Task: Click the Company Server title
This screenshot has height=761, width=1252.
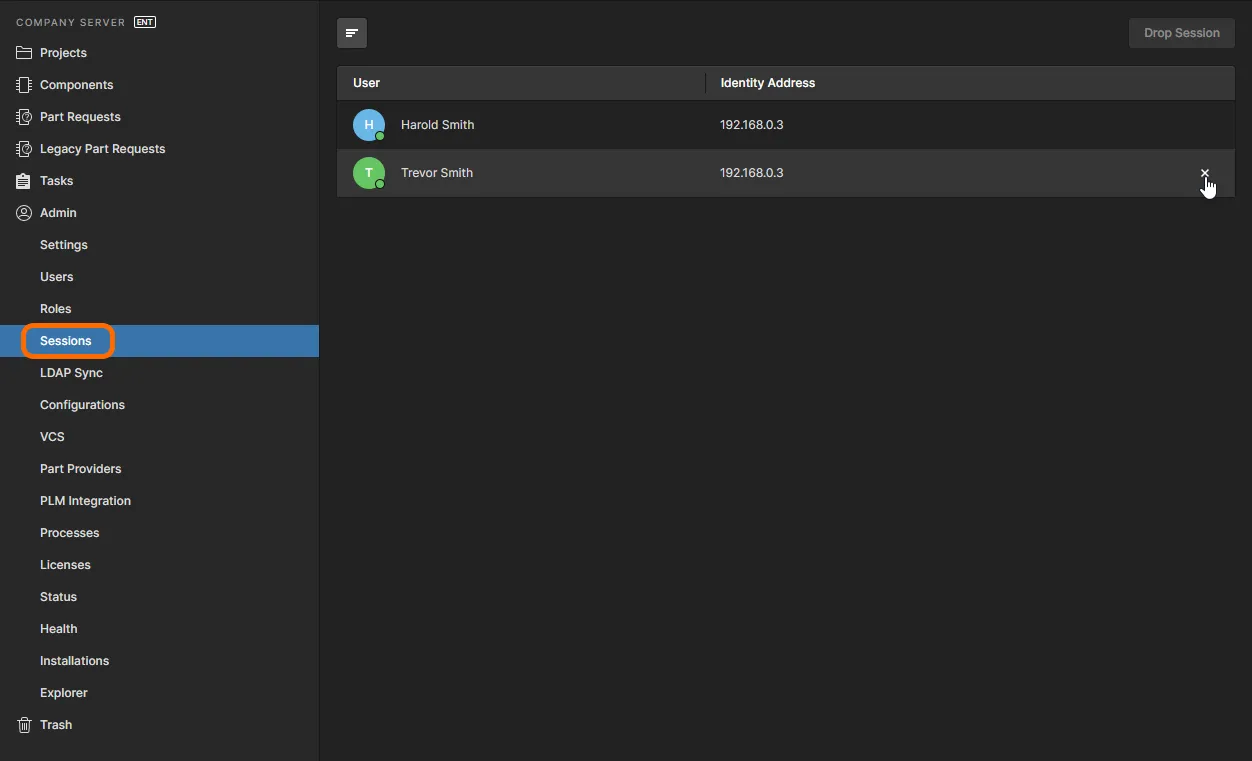Action: [71, 22]
